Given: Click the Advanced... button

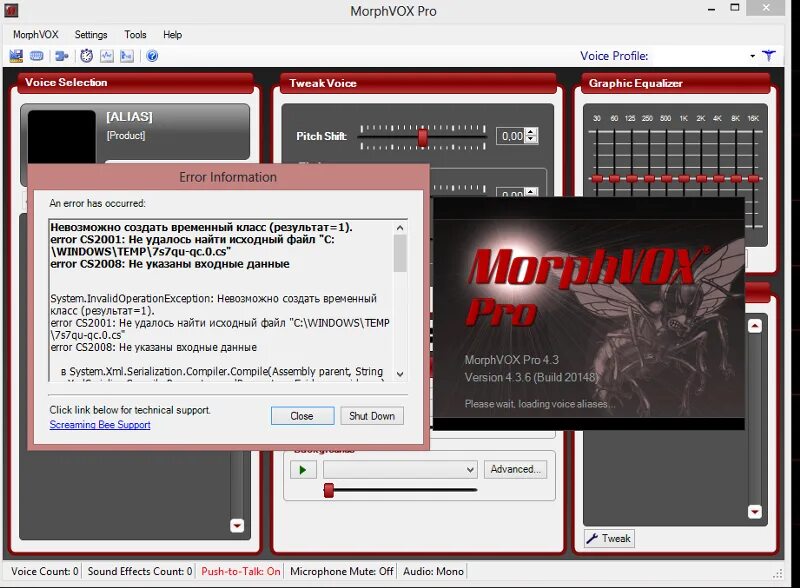Looking at the screenshot, I should point(515,469).
